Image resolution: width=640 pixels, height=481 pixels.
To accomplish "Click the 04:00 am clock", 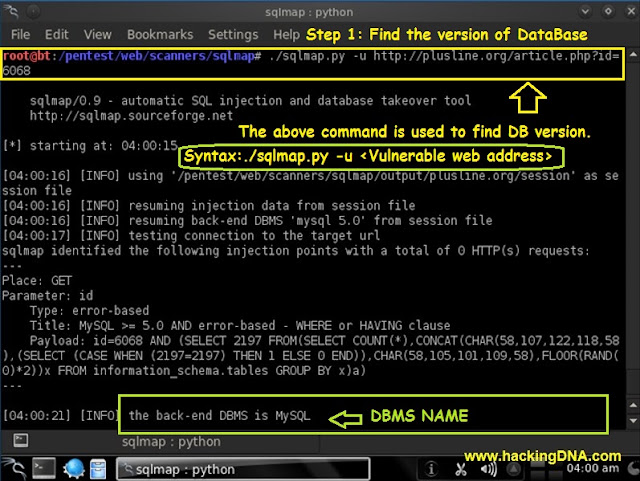I will [x=592, y=468].
